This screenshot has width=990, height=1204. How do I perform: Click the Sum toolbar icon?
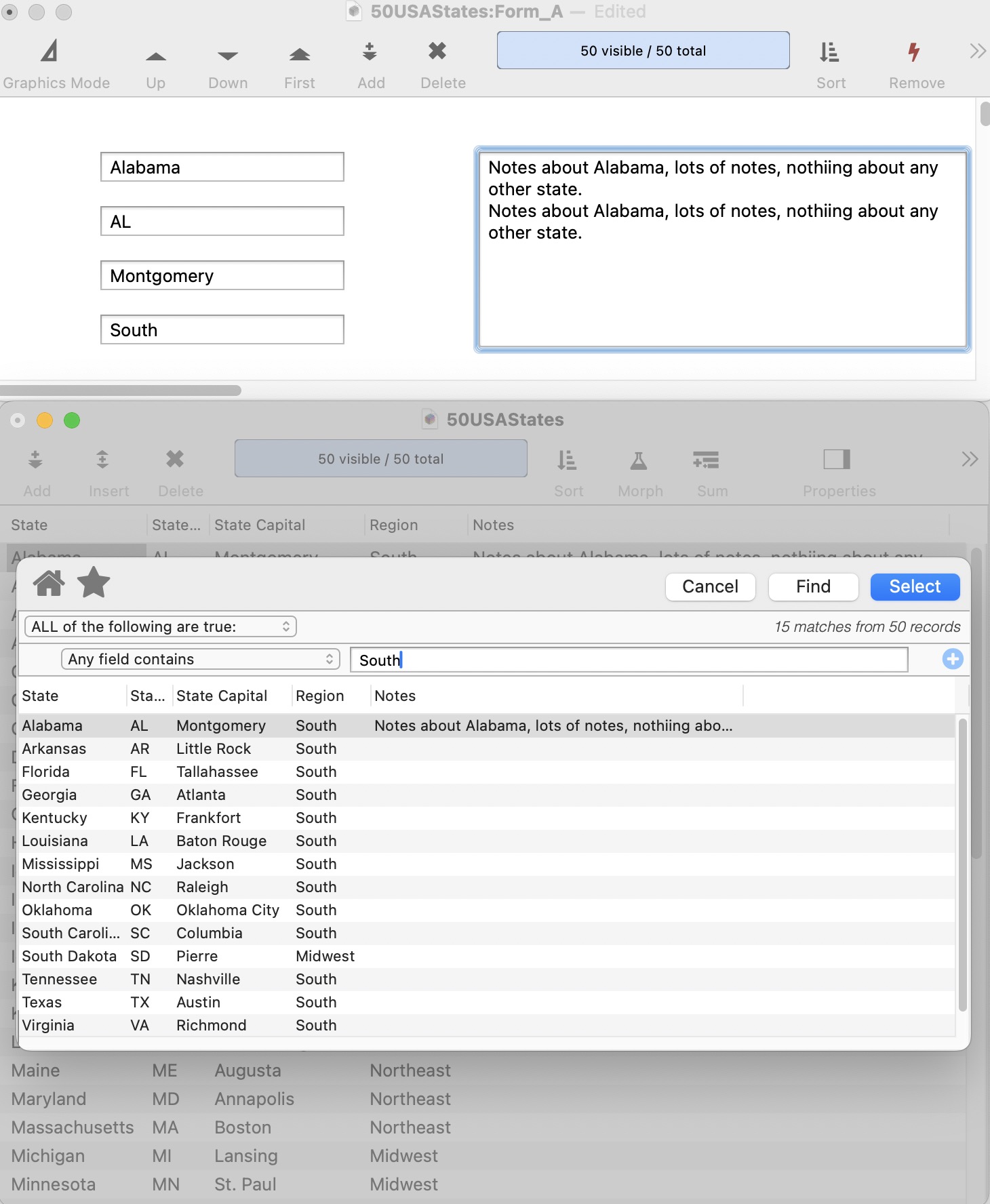(706, 460)
